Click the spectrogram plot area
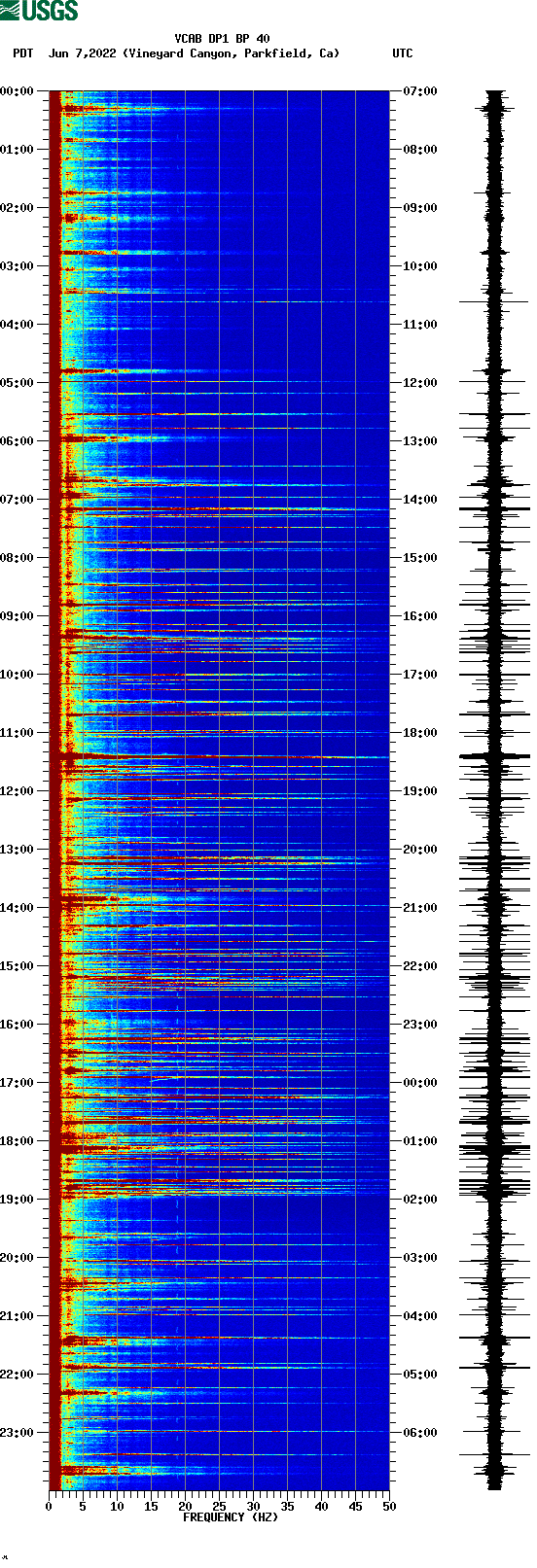 tap(219, 790)
